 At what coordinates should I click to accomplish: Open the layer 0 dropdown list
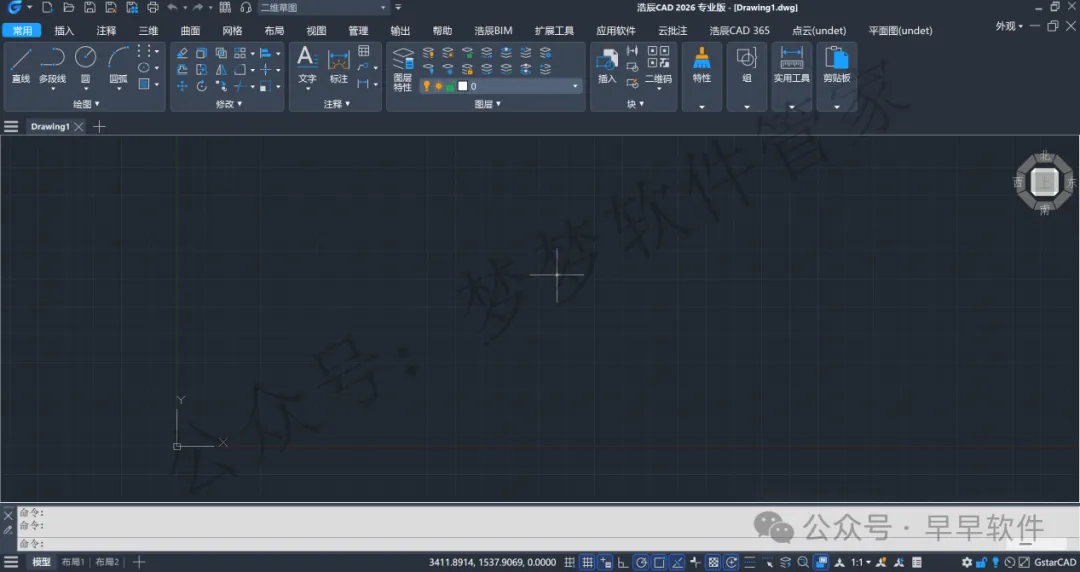[575, 86]
